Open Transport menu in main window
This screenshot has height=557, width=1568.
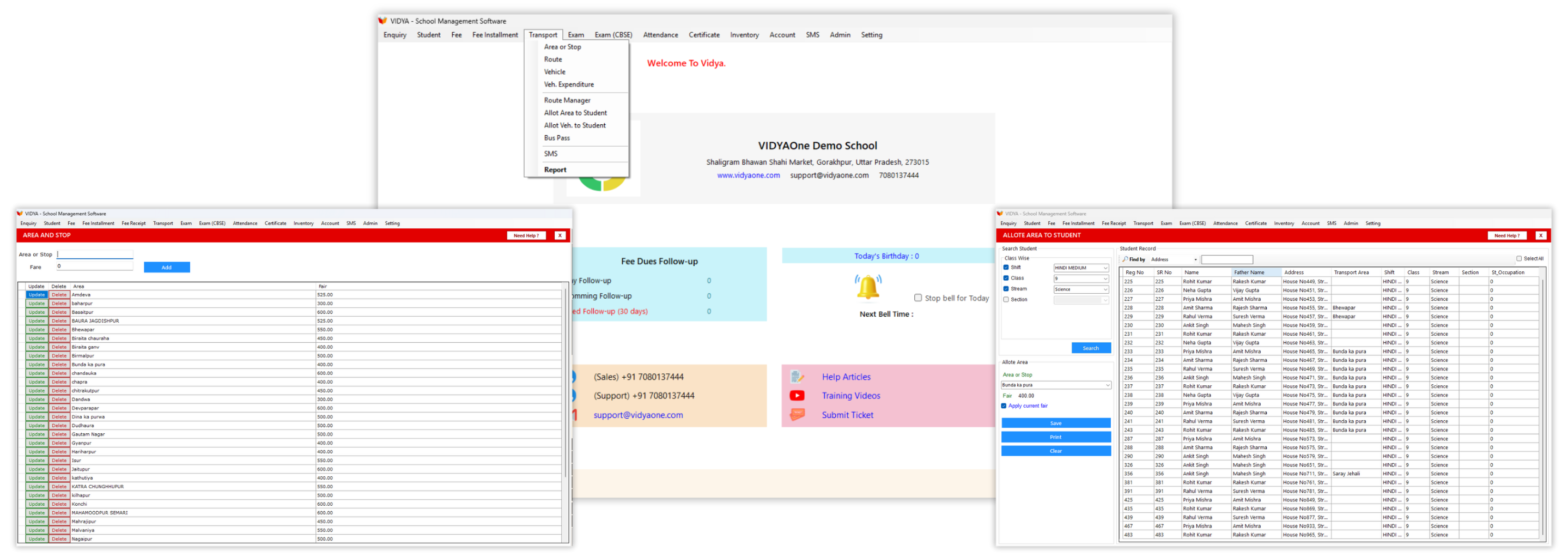[543, 35]
